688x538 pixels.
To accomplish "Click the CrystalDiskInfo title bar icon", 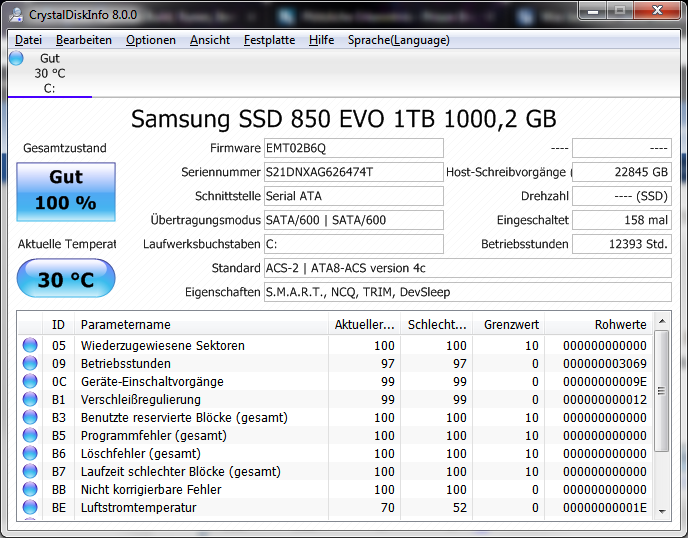I will pos(16,14).
